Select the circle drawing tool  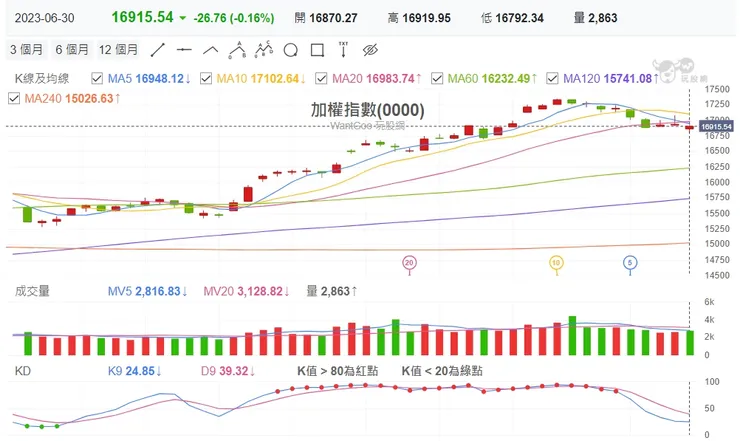(x=291, y=50)
